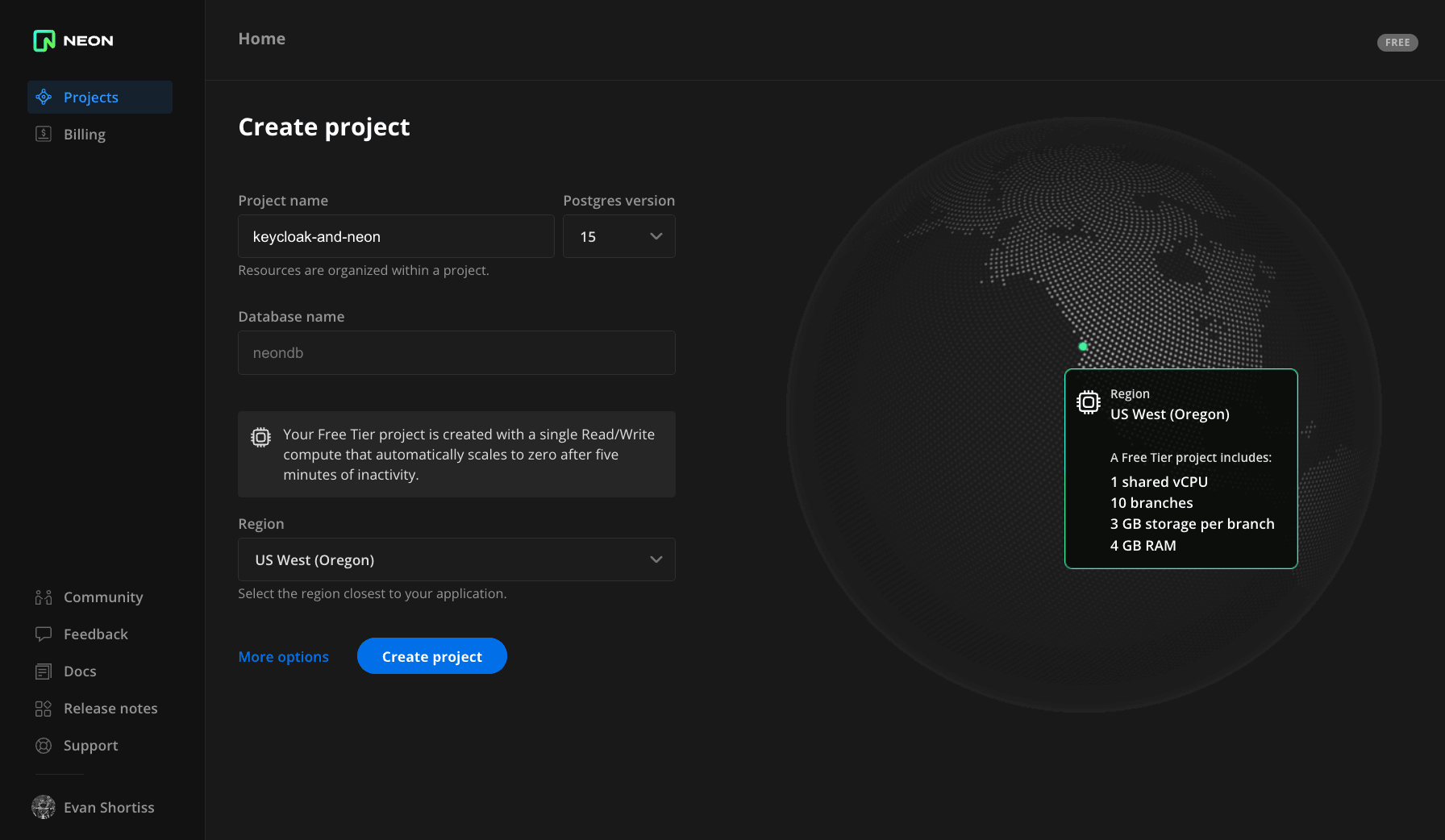Go to Billing page
The width and height of the screenshot is (1445, 840).
(85, 135)
